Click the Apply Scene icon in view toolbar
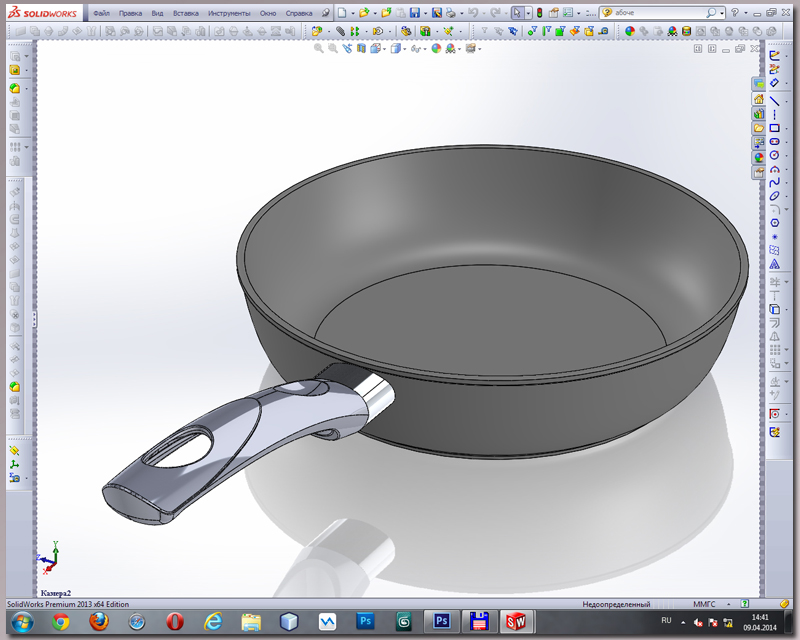This screenshot has height=640, width=800. [x=451, y=48]
